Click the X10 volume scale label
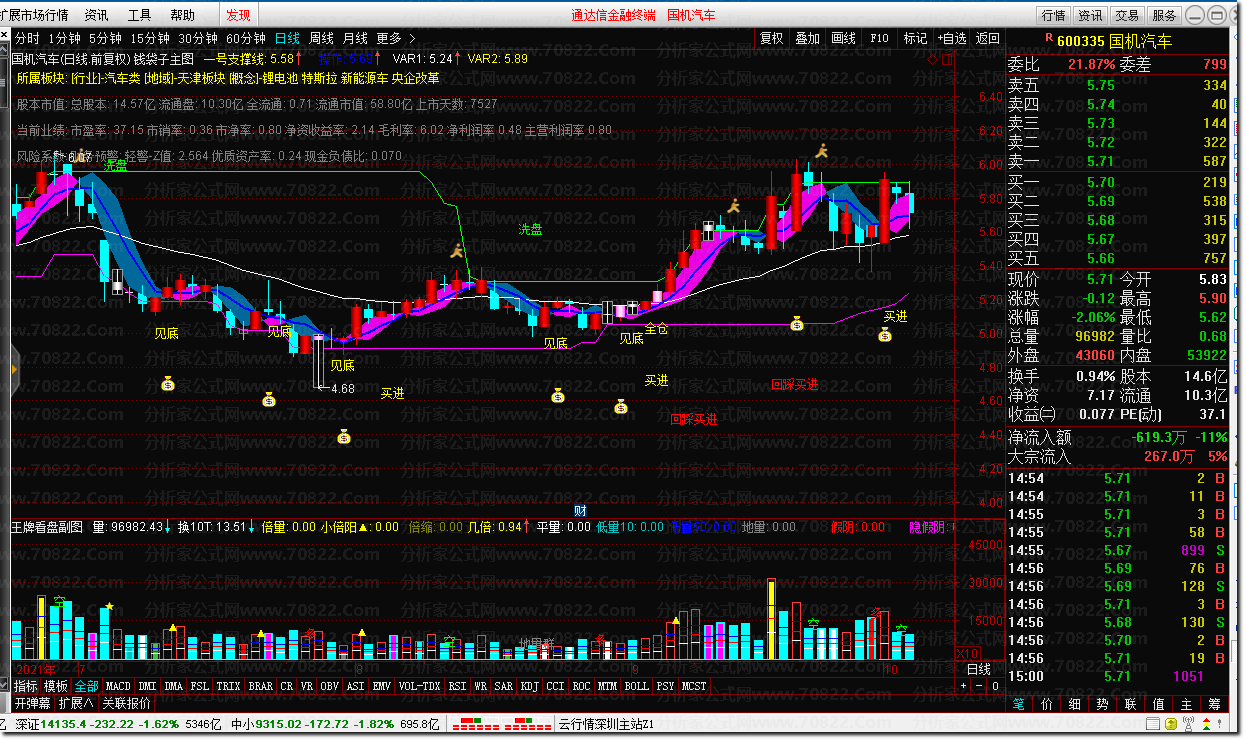The height and width of the screenshot is (740, 1246). click(968, 652)
